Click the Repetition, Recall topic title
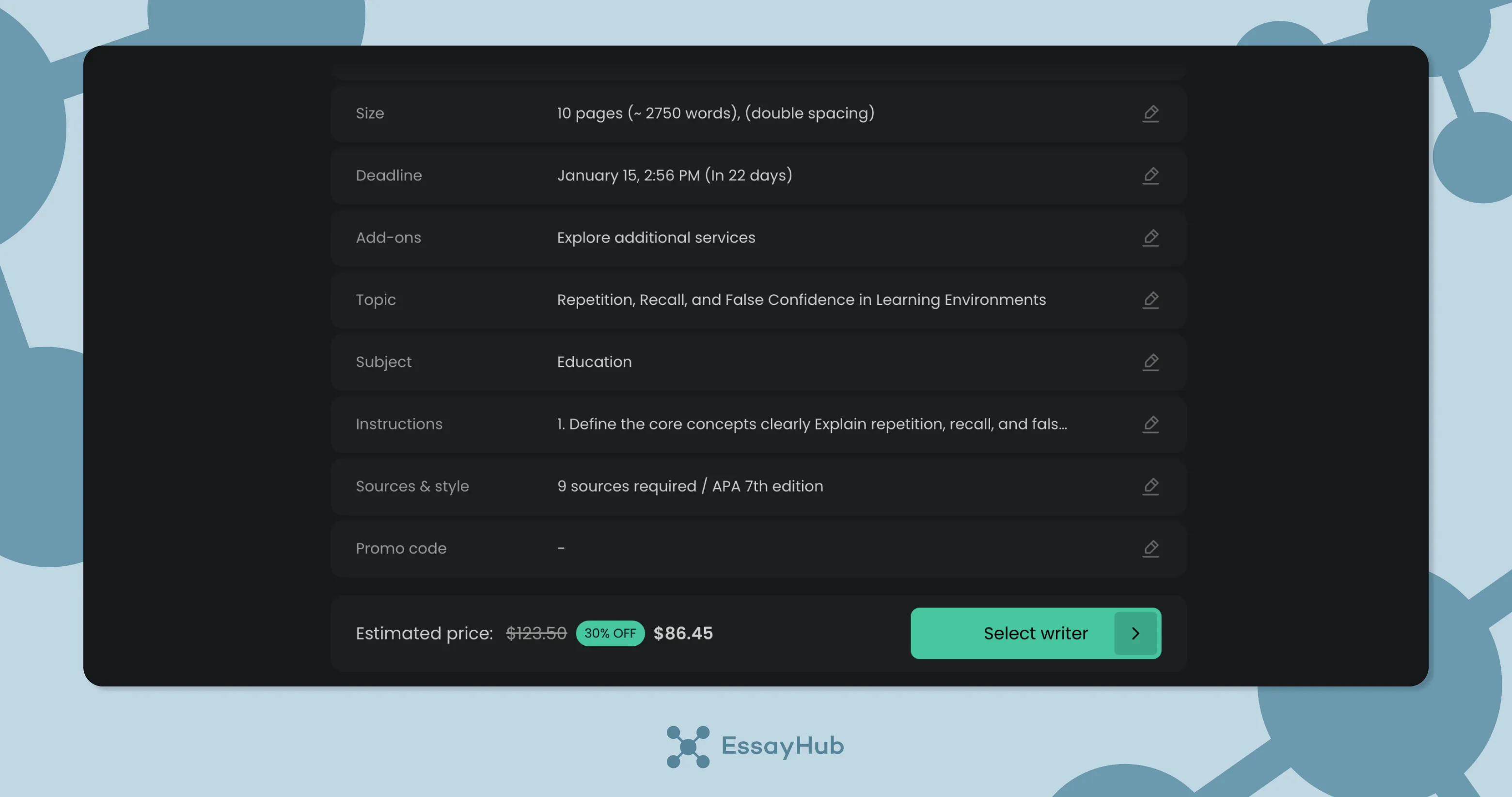Image resolution: width=1512 pixels, height=797 pixels. point(801,300)
